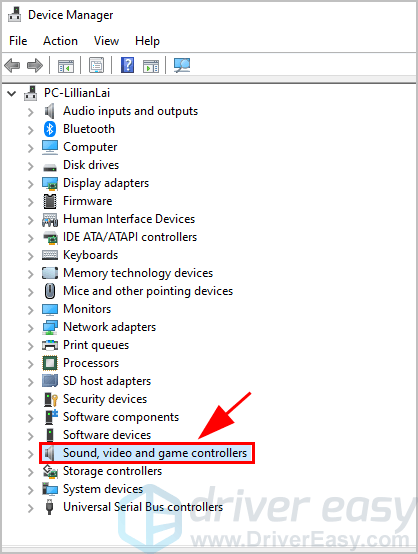The width and height of the screenshot is (418, 554).
Task: Expand Sound, video and game controllers
Action: pos(31,454)
